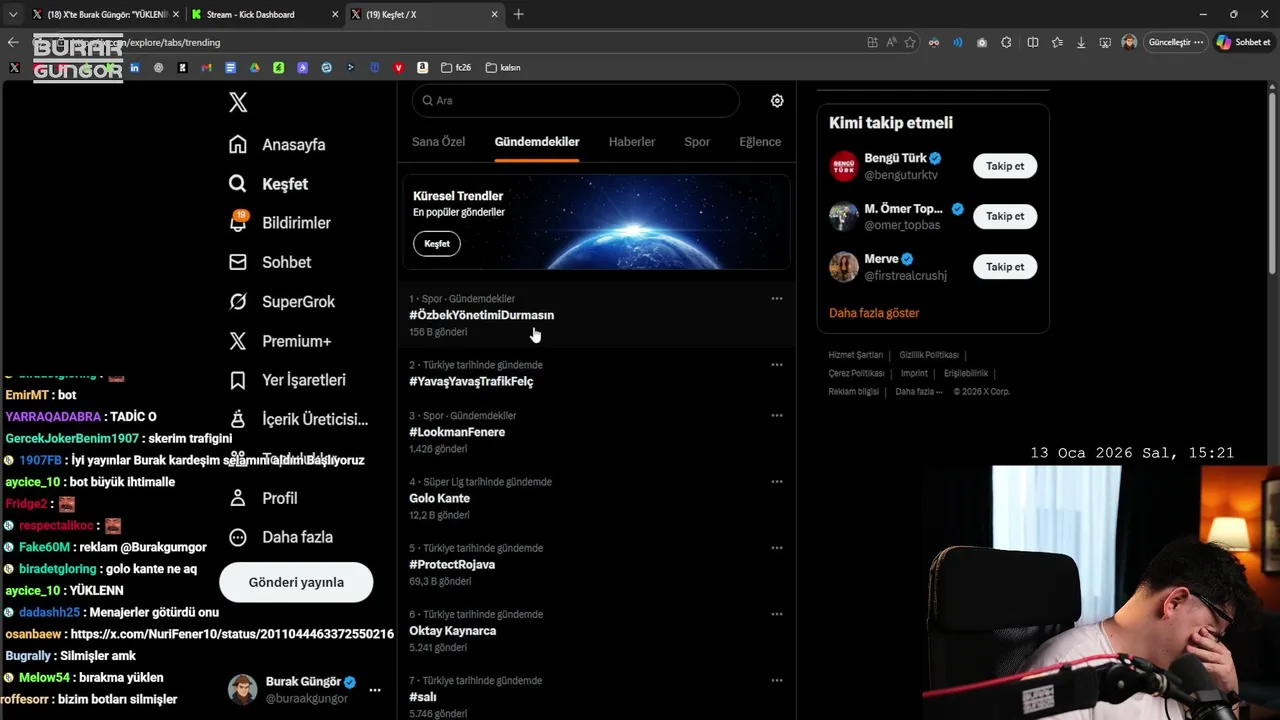Open Hizmet Şartları footer link

[x=855, y=355]
